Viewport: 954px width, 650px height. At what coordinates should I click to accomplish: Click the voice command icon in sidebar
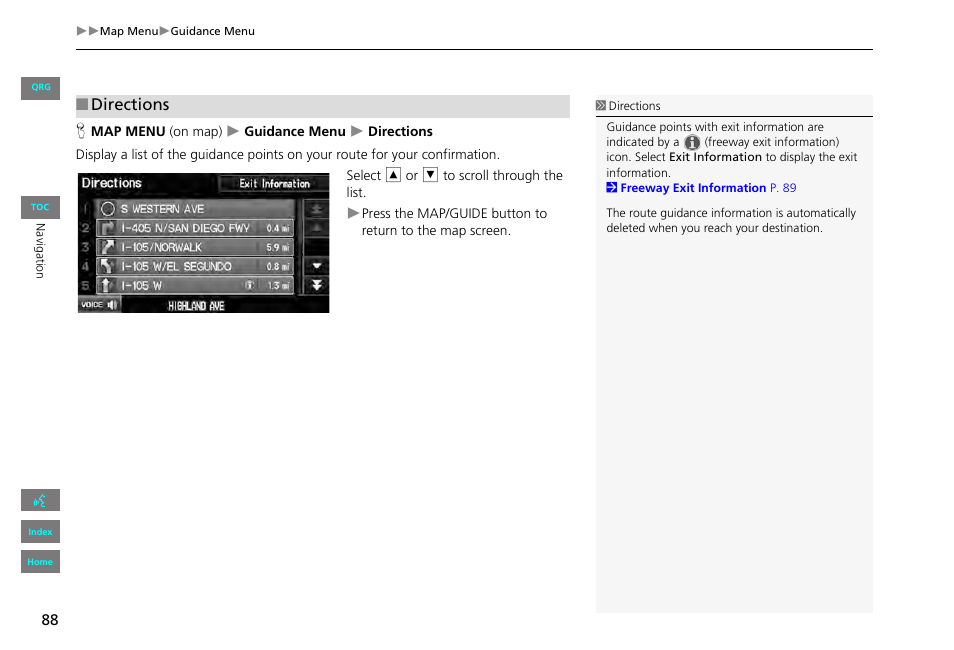pos(40,500)
